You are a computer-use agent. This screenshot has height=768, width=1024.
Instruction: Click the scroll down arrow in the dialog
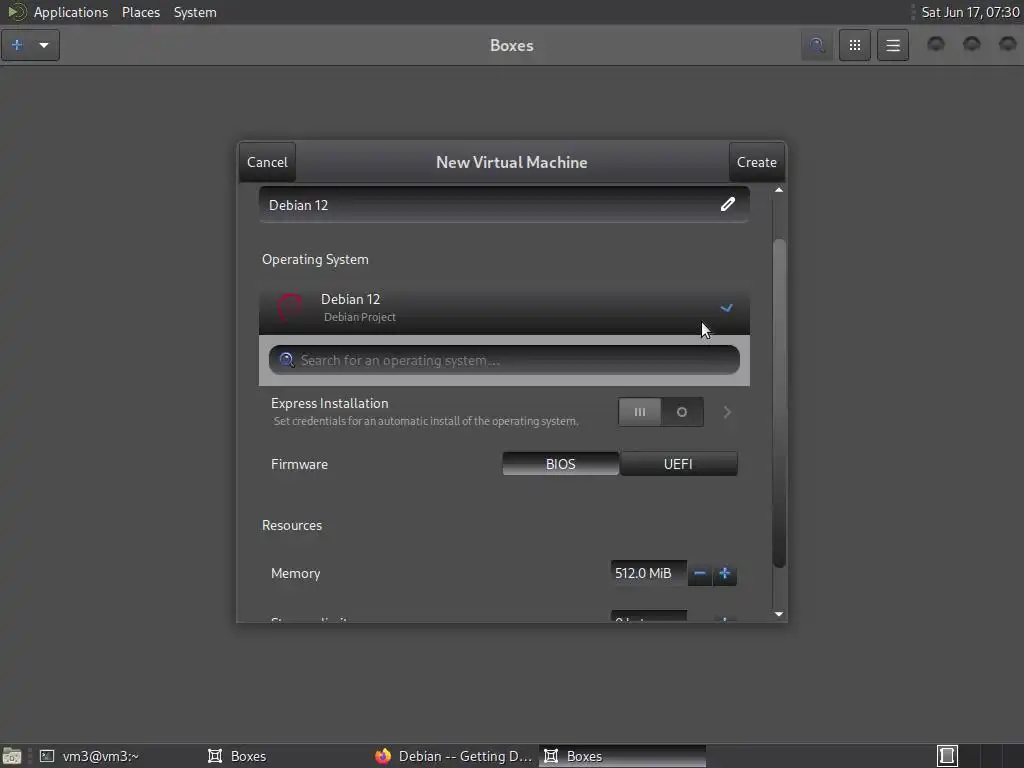click(x=778, y=614)
